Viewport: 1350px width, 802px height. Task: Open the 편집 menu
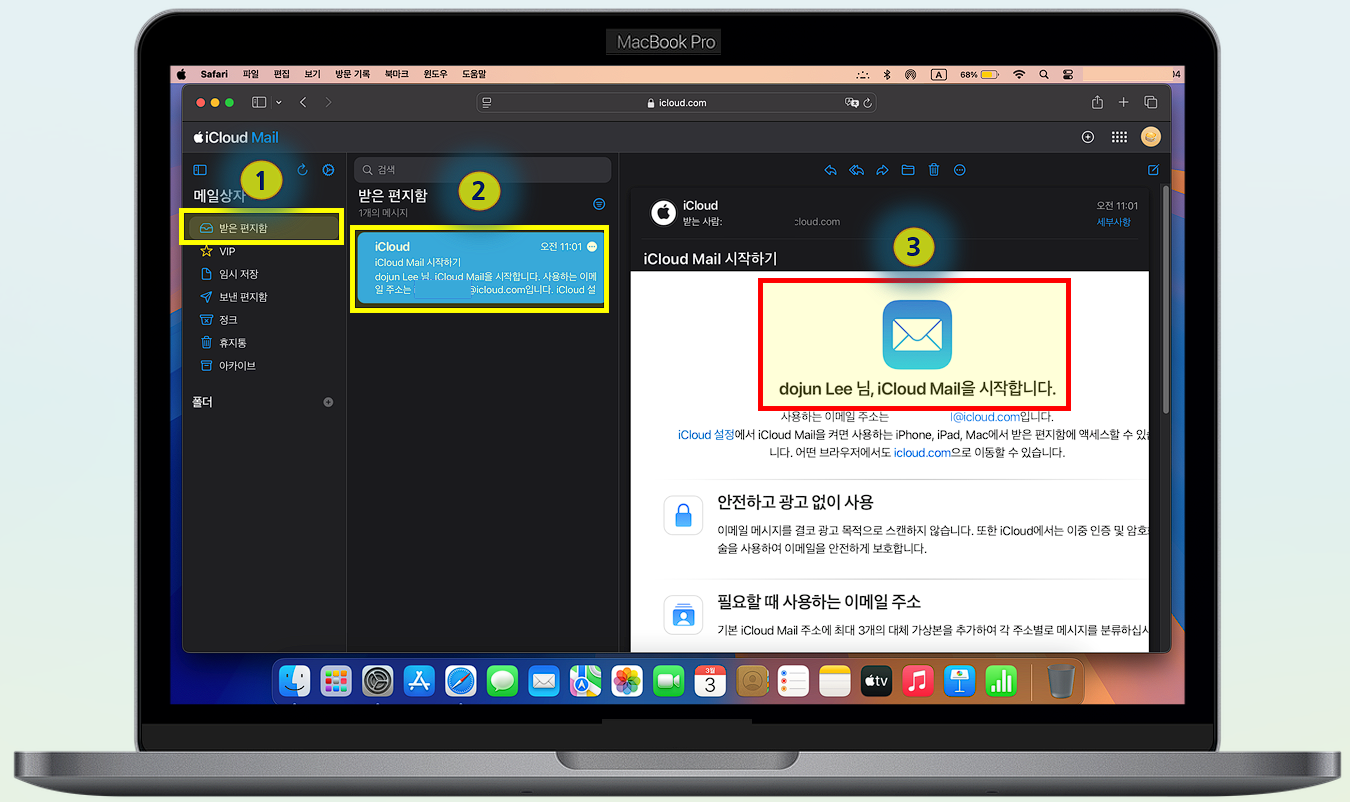(x=281, y=74)
